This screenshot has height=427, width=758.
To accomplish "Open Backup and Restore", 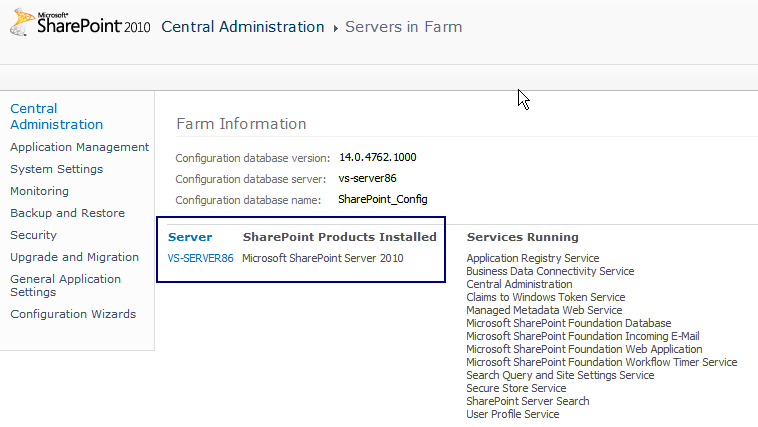I will 68,213.
